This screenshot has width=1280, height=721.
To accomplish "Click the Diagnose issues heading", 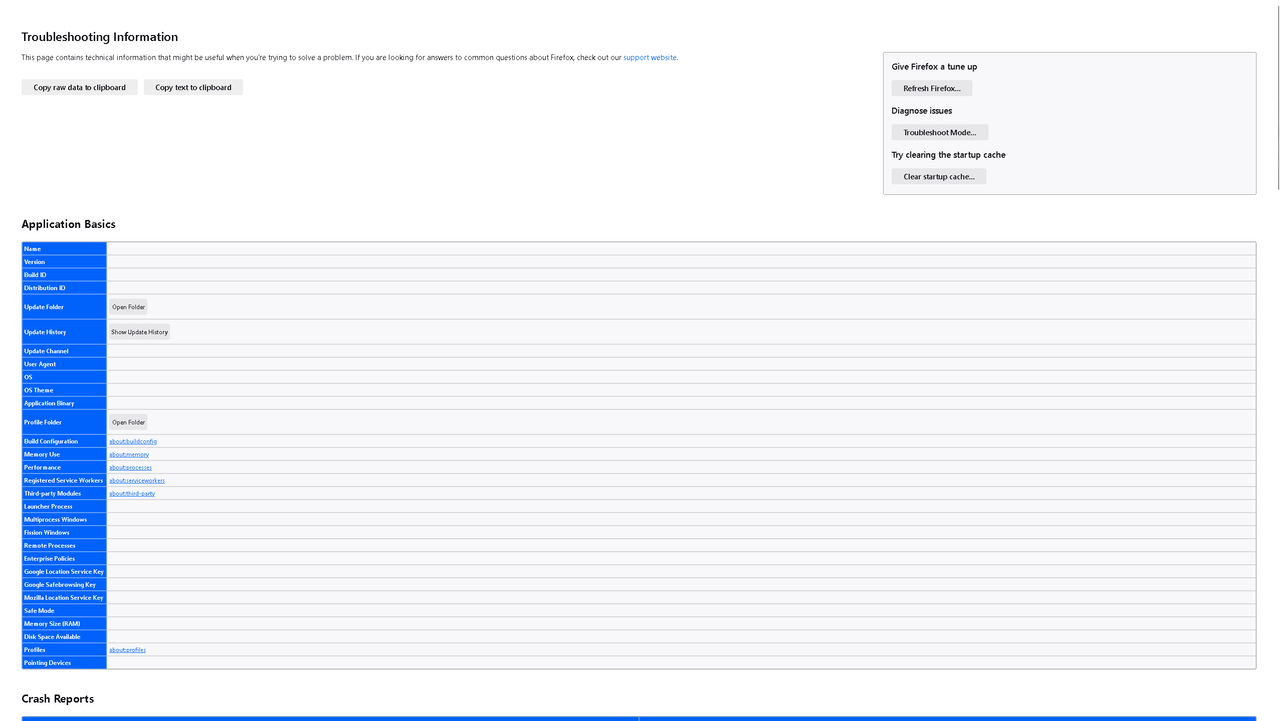I will 922,111.
